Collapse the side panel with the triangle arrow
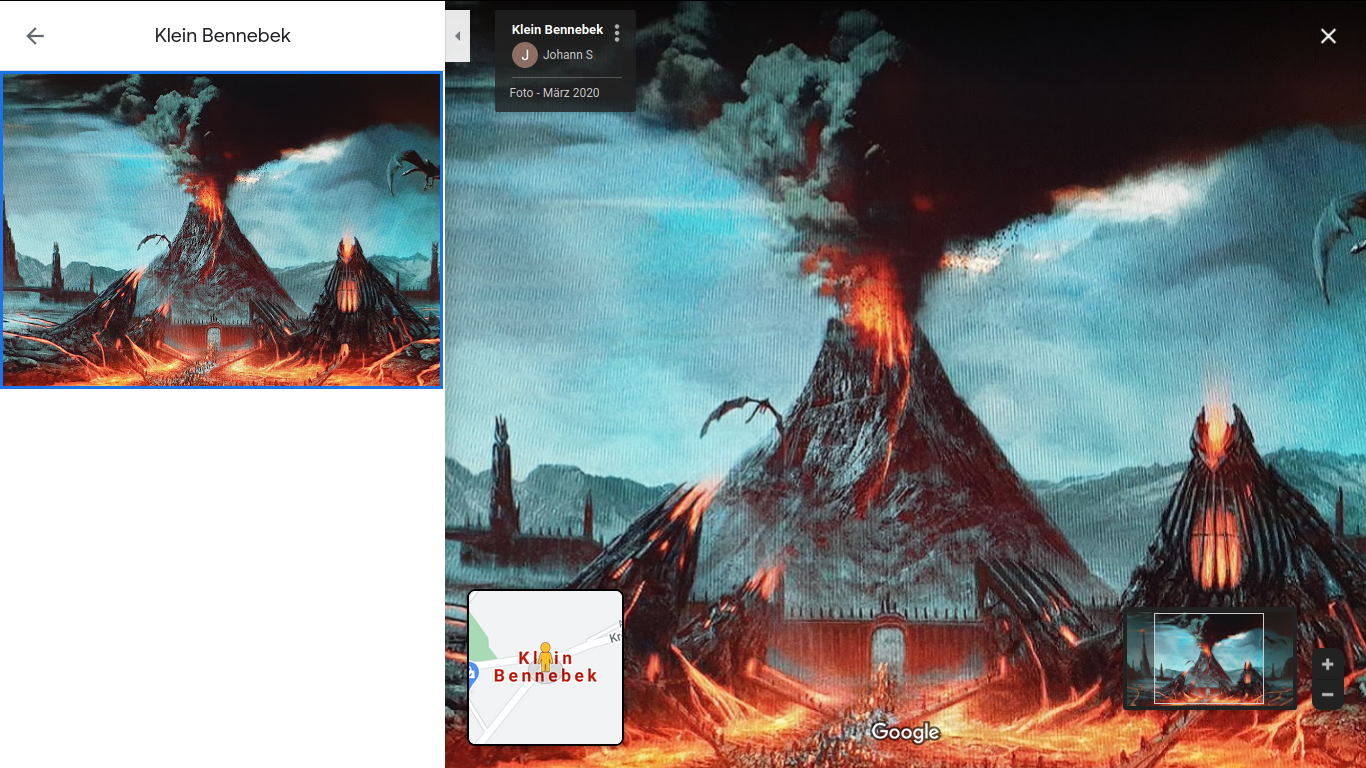Screen dimensions: 1366x768 [457, 36]
